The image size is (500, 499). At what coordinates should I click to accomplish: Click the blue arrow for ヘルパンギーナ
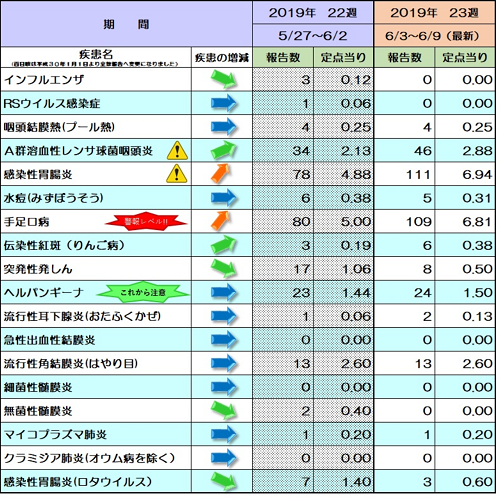coord(224,292)
